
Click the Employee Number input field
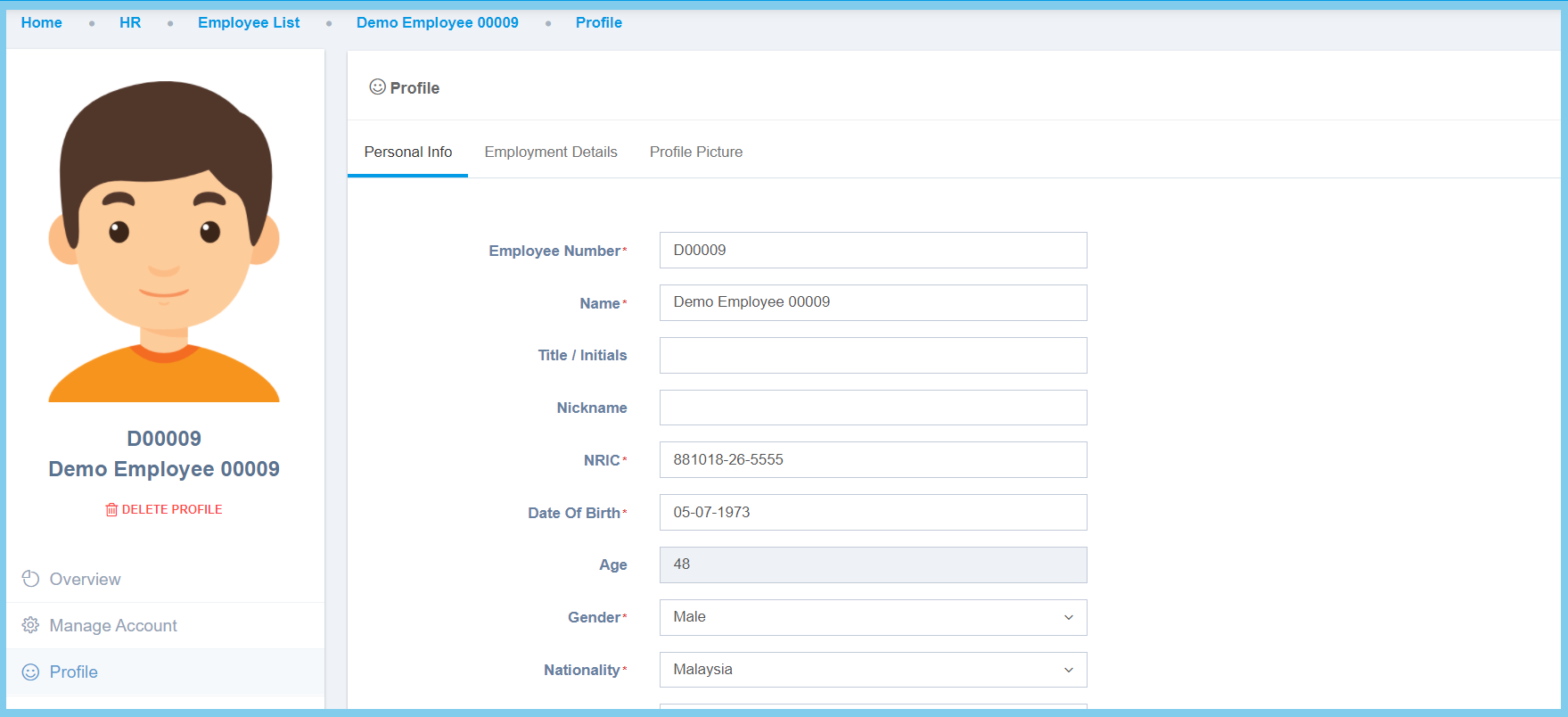tap(873, 251)
